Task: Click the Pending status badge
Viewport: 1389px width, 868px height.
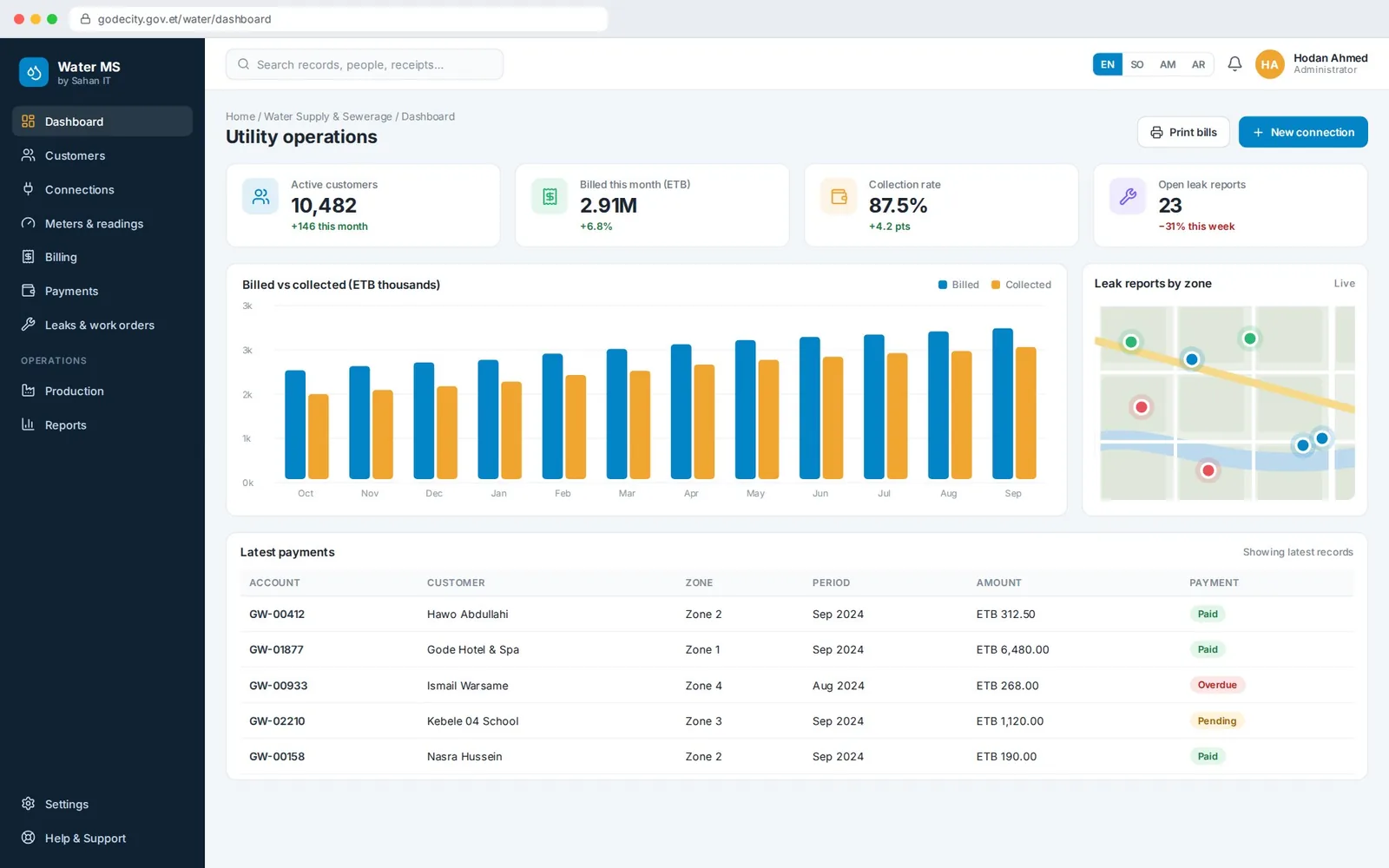Action: point(1217,720)
